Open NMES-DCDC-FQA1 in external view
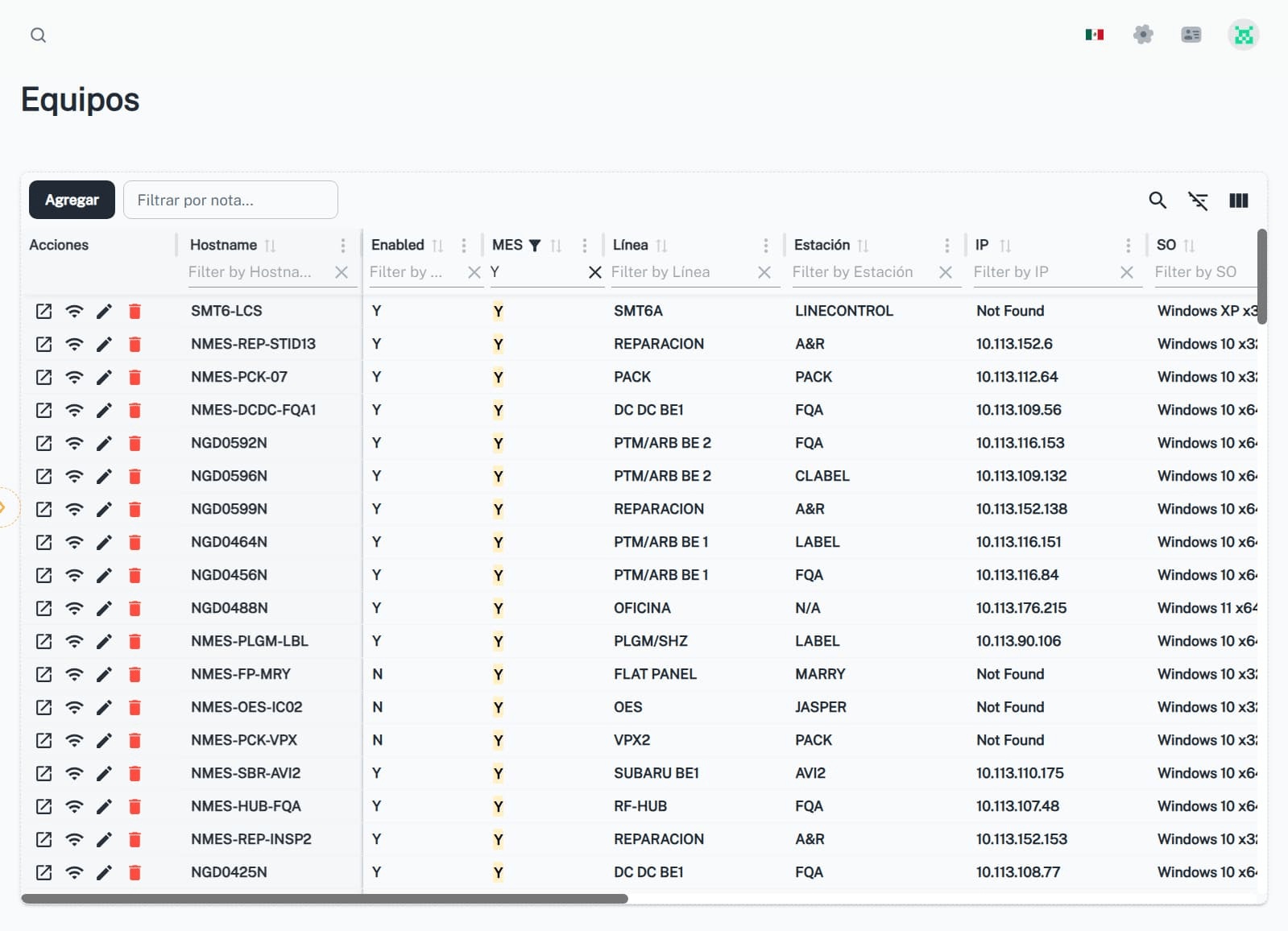The image size is (1288, 931). [44, 410]
